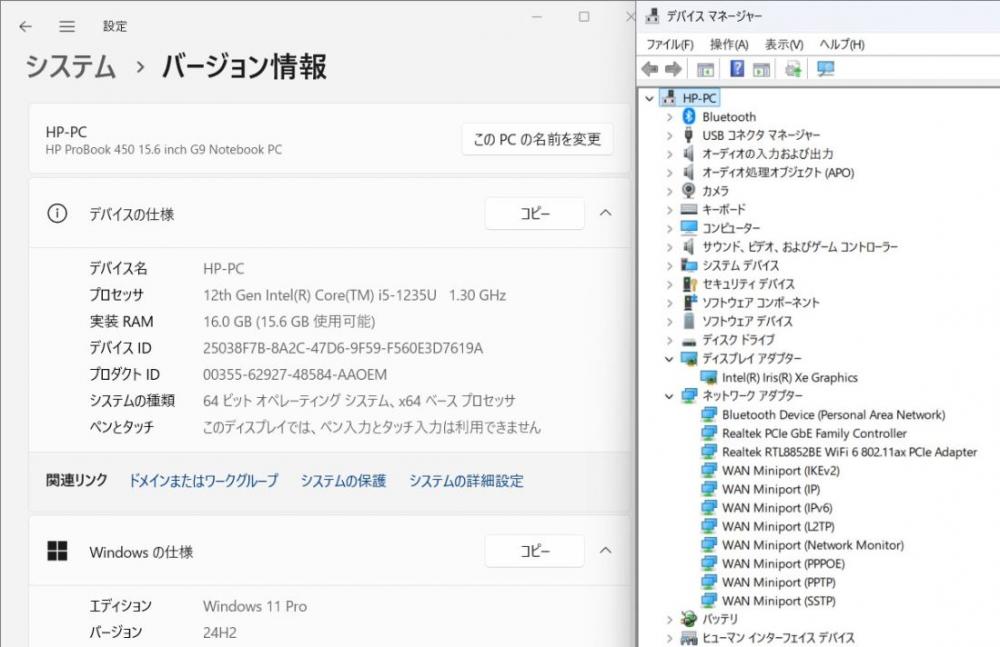Screen dimensions: 1000x647
Task: Expand the Bluetooth tree node
Action: click(669, 117)
